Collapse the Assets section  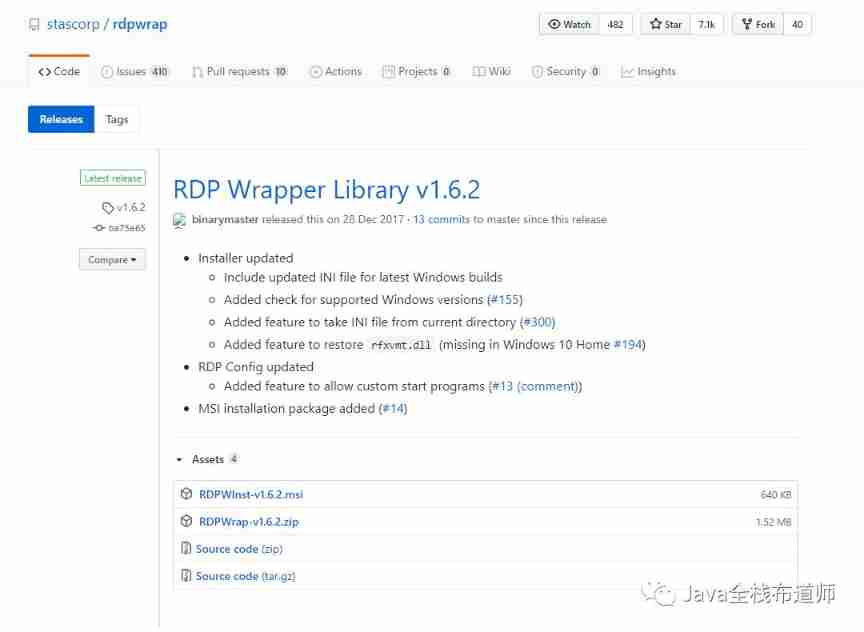[207, 459]
